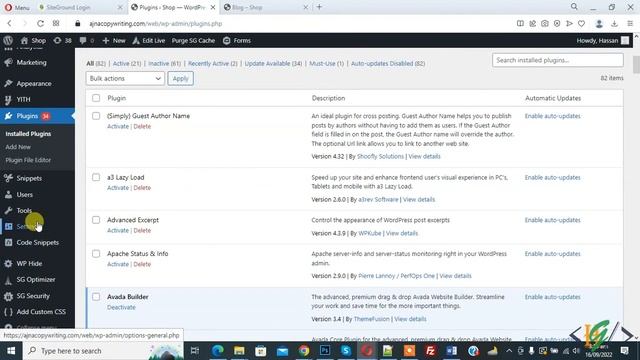Deactivate the Avada Builder plugin

click(121, 307)
